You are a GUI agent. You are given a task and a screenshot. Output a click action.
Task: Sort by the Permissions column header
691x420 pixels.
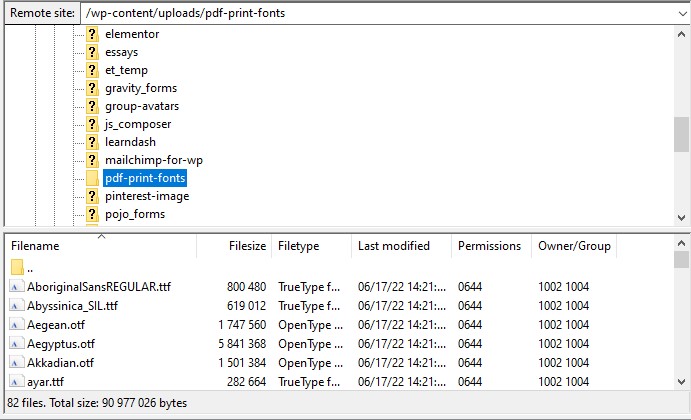[x=491, y=246]
